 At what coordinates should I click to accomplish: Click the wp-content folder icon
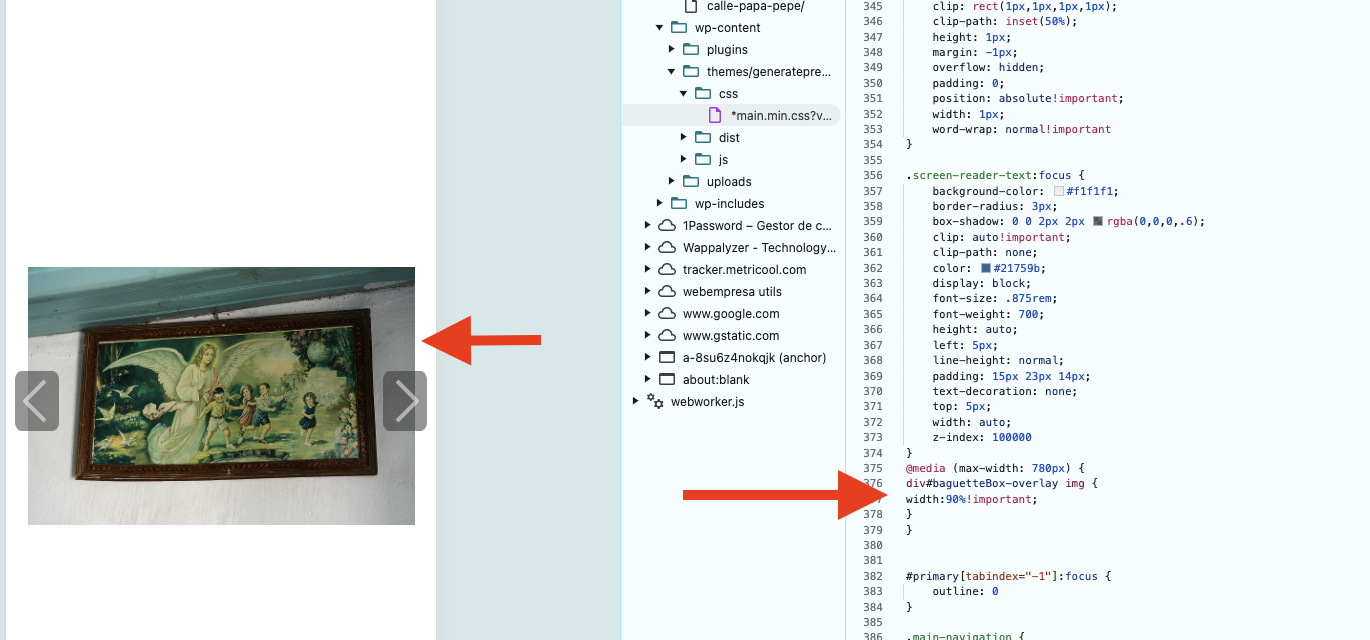(x=679, y=28)
